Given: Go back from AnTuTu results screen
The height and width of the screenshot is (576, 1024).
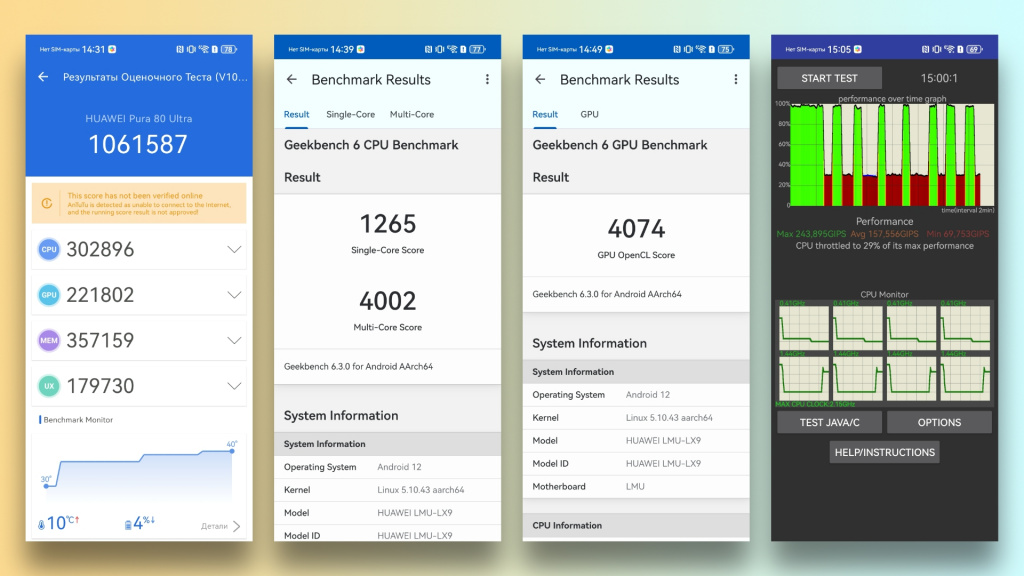Looking at the screenshot, I should pyautogui.click(x=43, y=77).
